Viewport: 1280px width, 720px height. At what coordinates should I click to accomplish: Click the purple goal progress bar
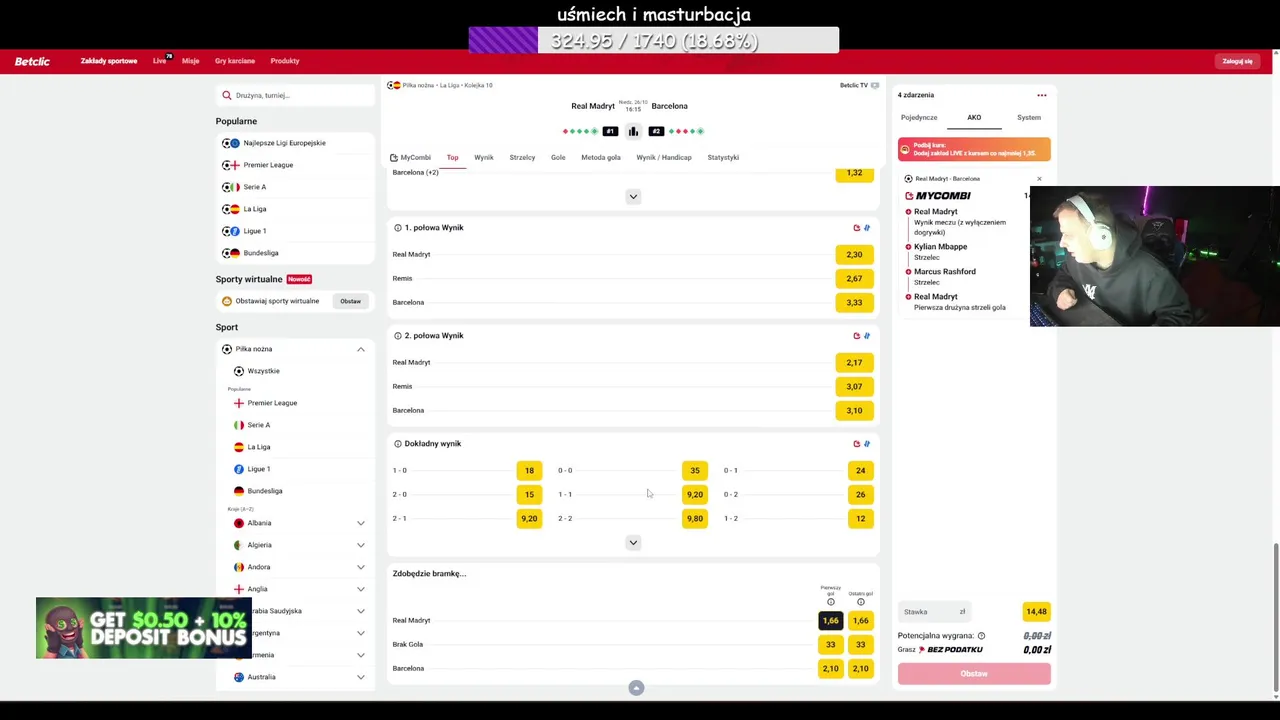(x=654, y=41)
